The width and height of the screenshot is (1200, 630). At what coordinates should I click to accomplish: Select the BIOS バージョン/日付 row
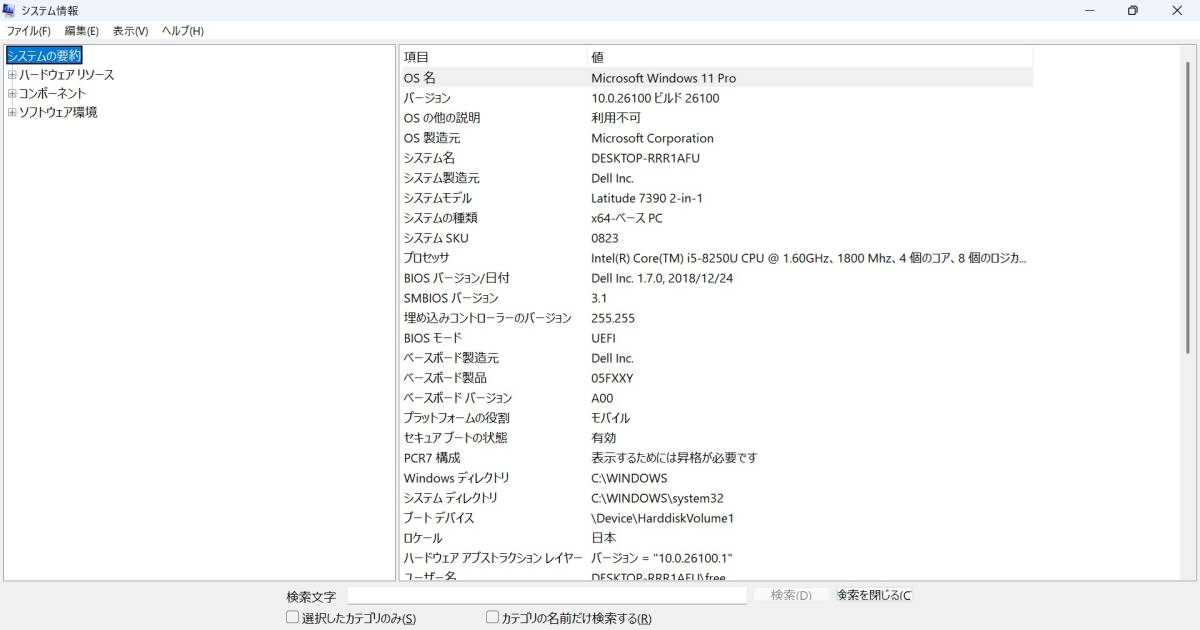click(716, 278)
